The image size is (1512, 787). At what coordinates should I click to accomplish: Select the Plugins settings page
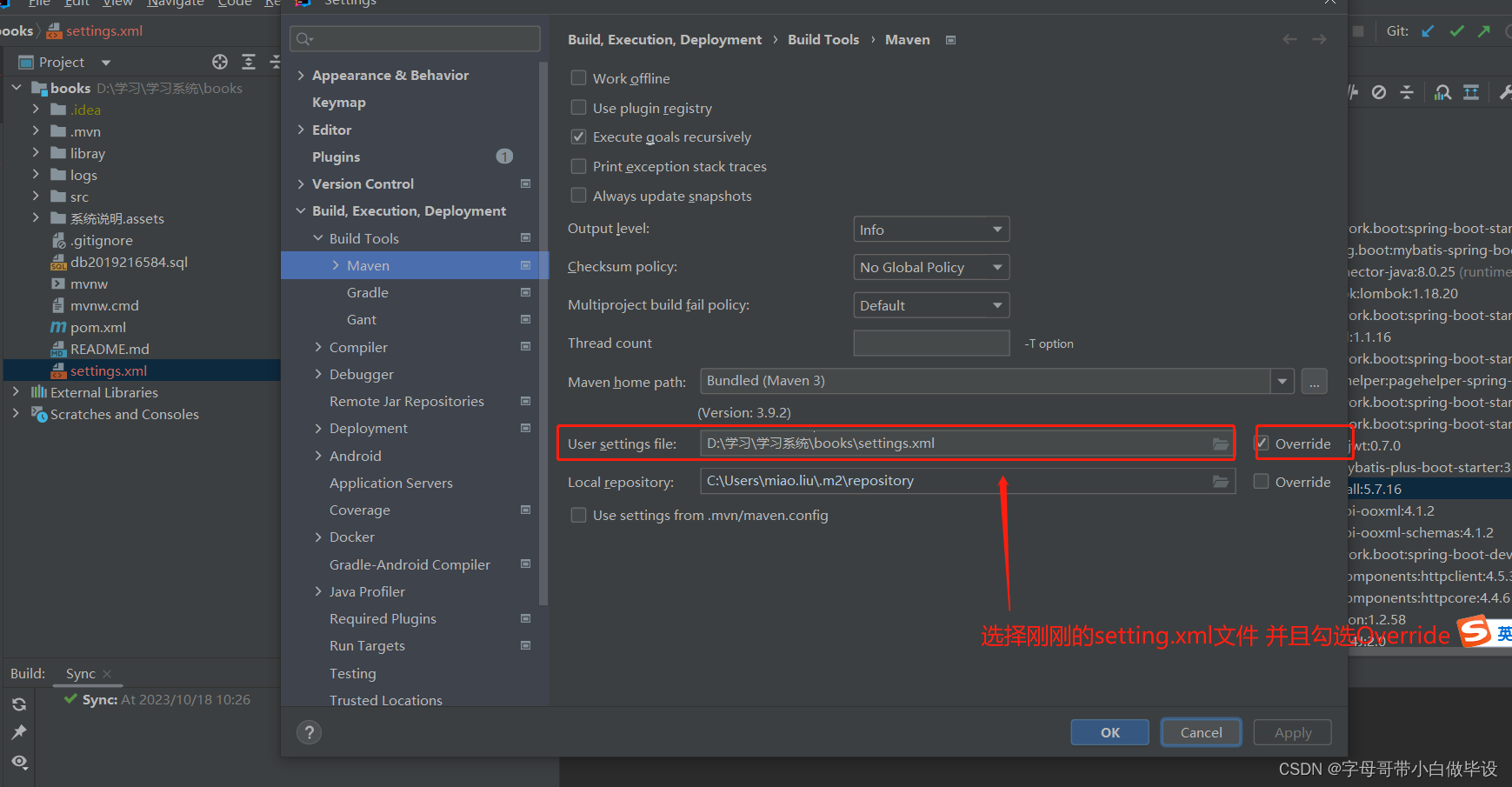pyautogui.click(x=336, y=157)
